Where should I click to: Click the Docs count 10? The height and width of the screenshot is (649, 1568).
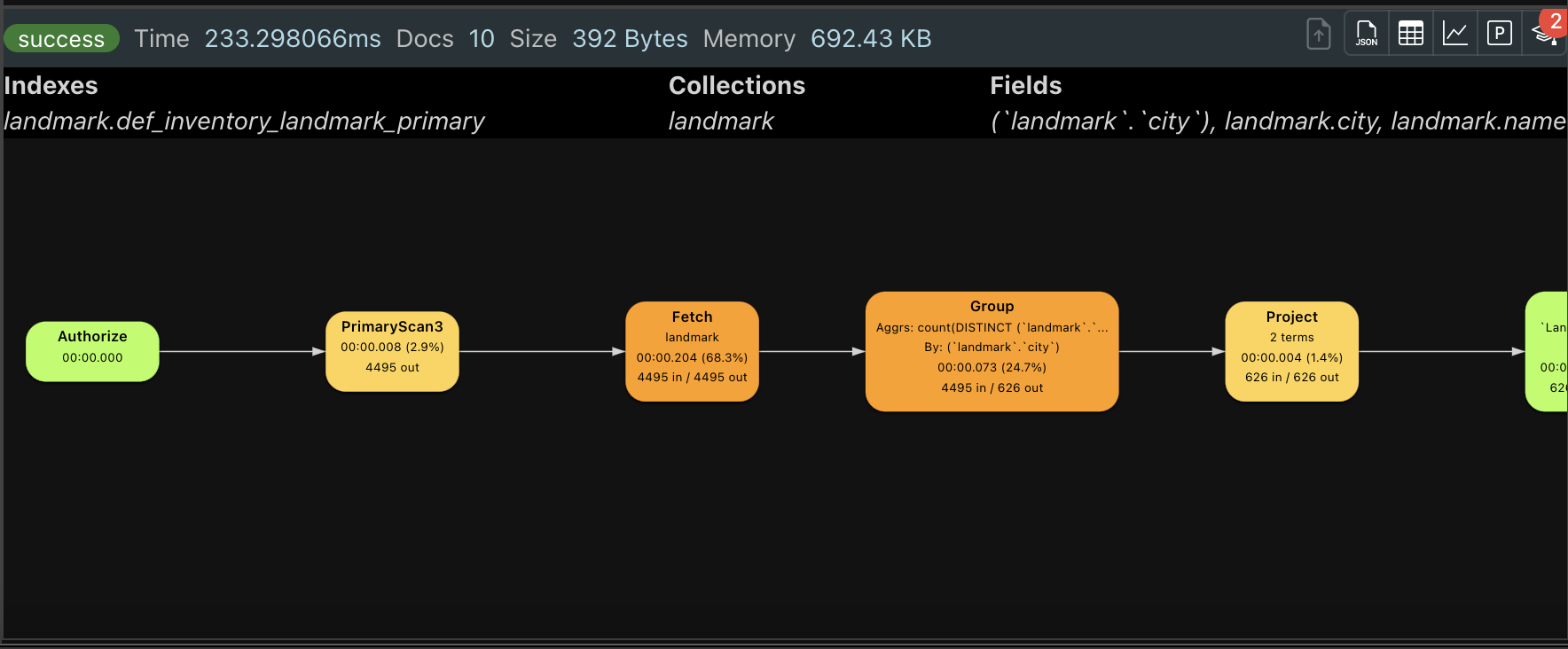tap(482, 39)
